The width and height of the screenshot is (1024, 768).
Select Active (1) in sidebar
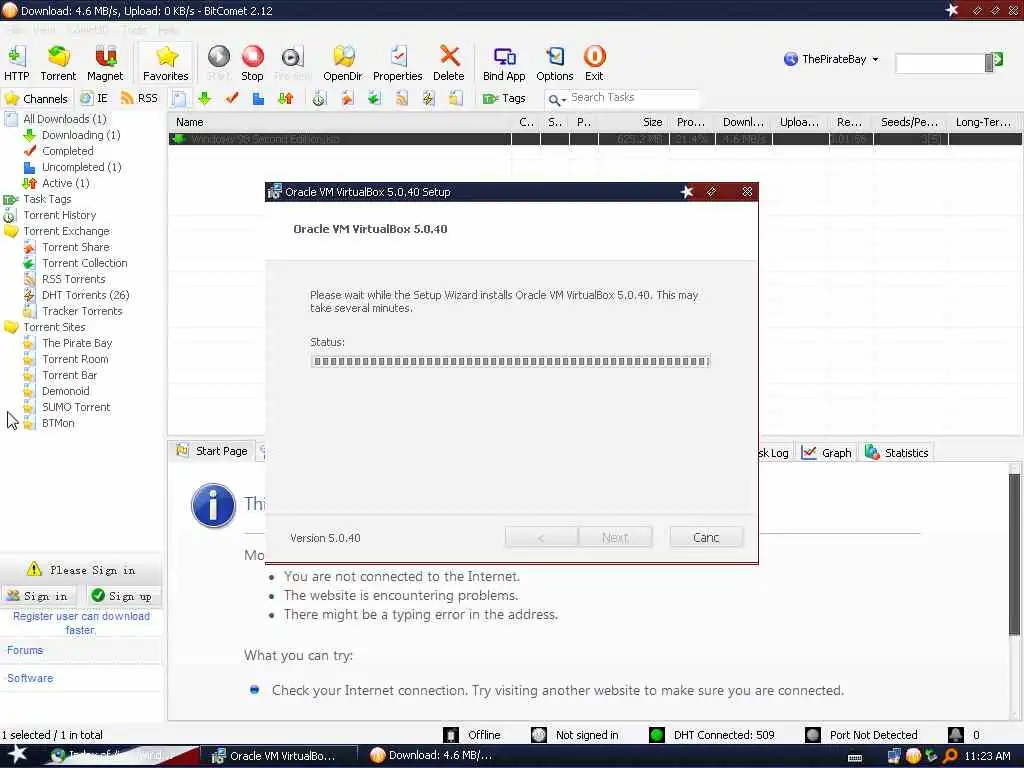coord(65,183)
